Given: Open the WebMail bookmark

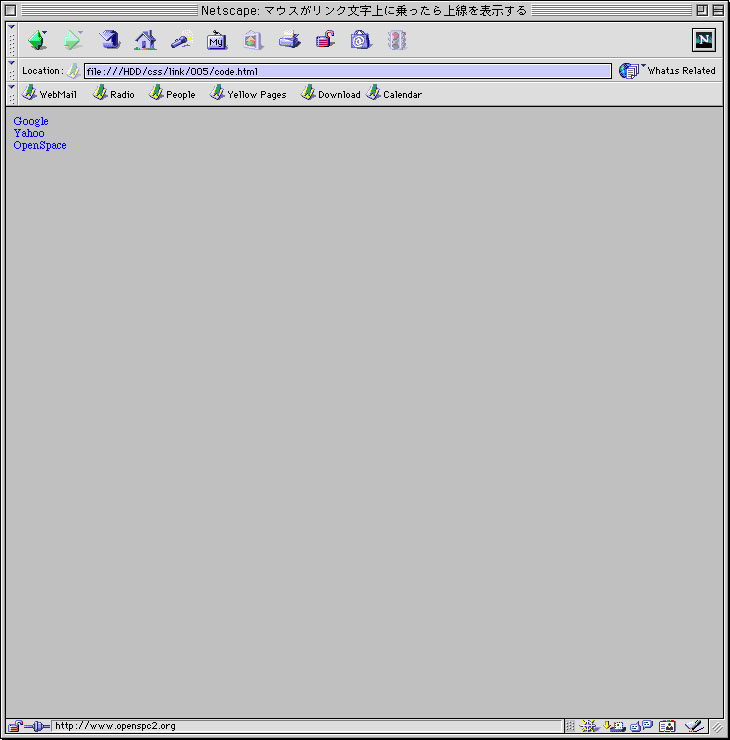Looking at the screenshot, I should click(50, 93).
